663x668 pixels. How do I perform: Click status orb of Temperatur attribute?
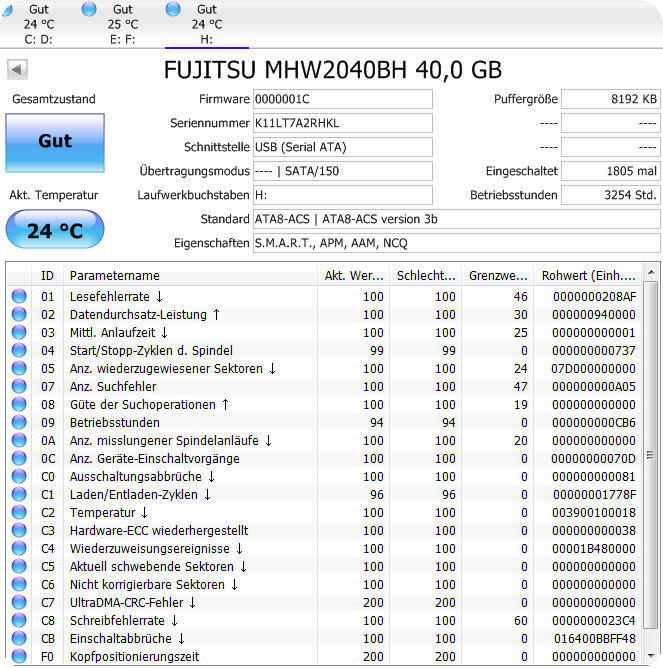click(x=19, y=513)
